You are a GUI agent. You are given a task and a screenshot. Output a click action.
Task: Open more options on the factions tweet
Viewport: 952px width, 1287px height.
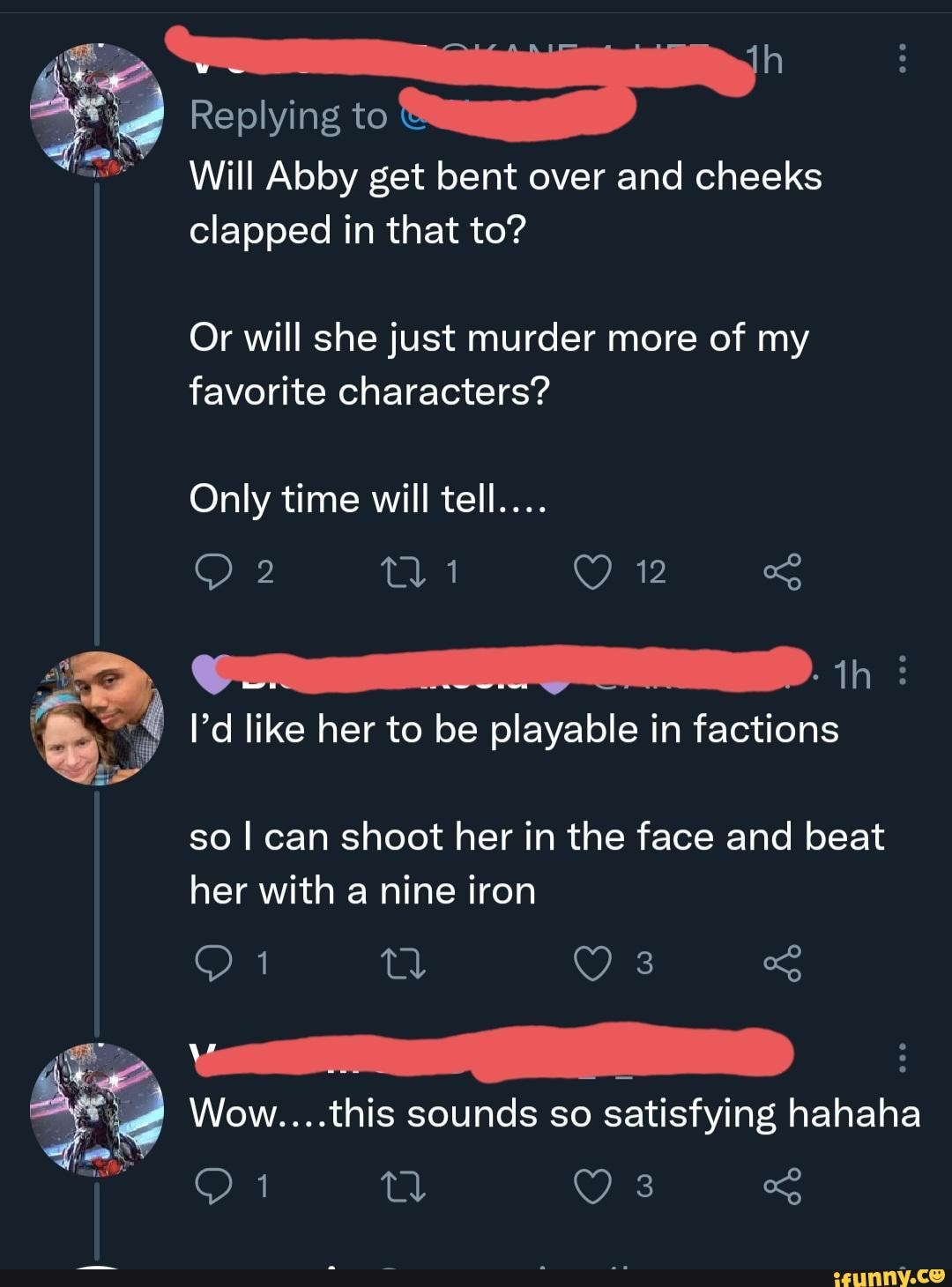[x=900, y=673]
